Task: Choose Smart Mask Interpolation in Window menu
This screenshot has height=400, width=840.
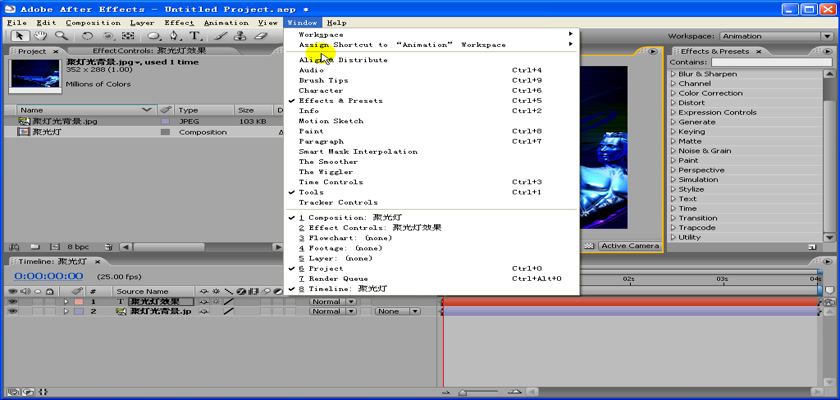Action: (431, 152)
